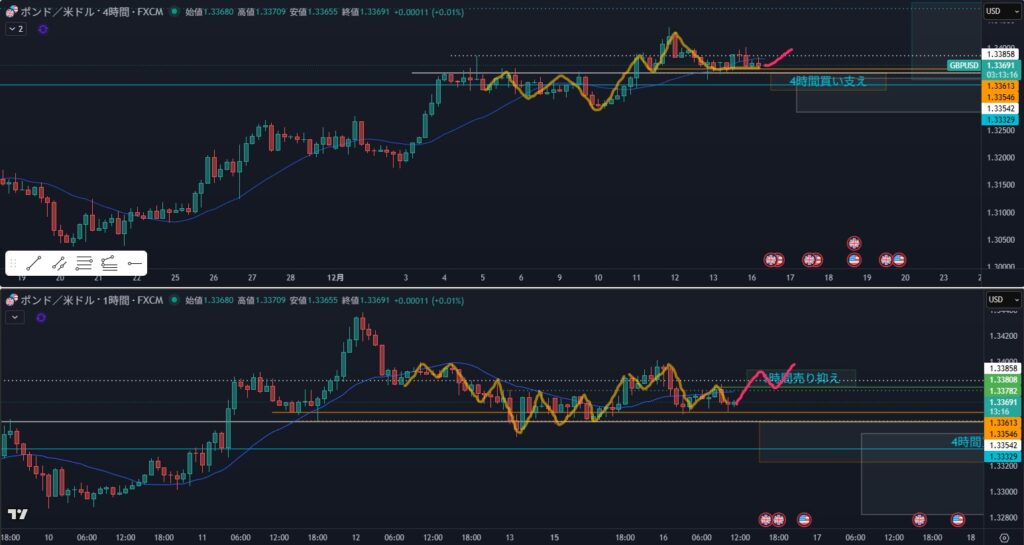Choose the horizontal lines channel tool

(x=84, y=264)
